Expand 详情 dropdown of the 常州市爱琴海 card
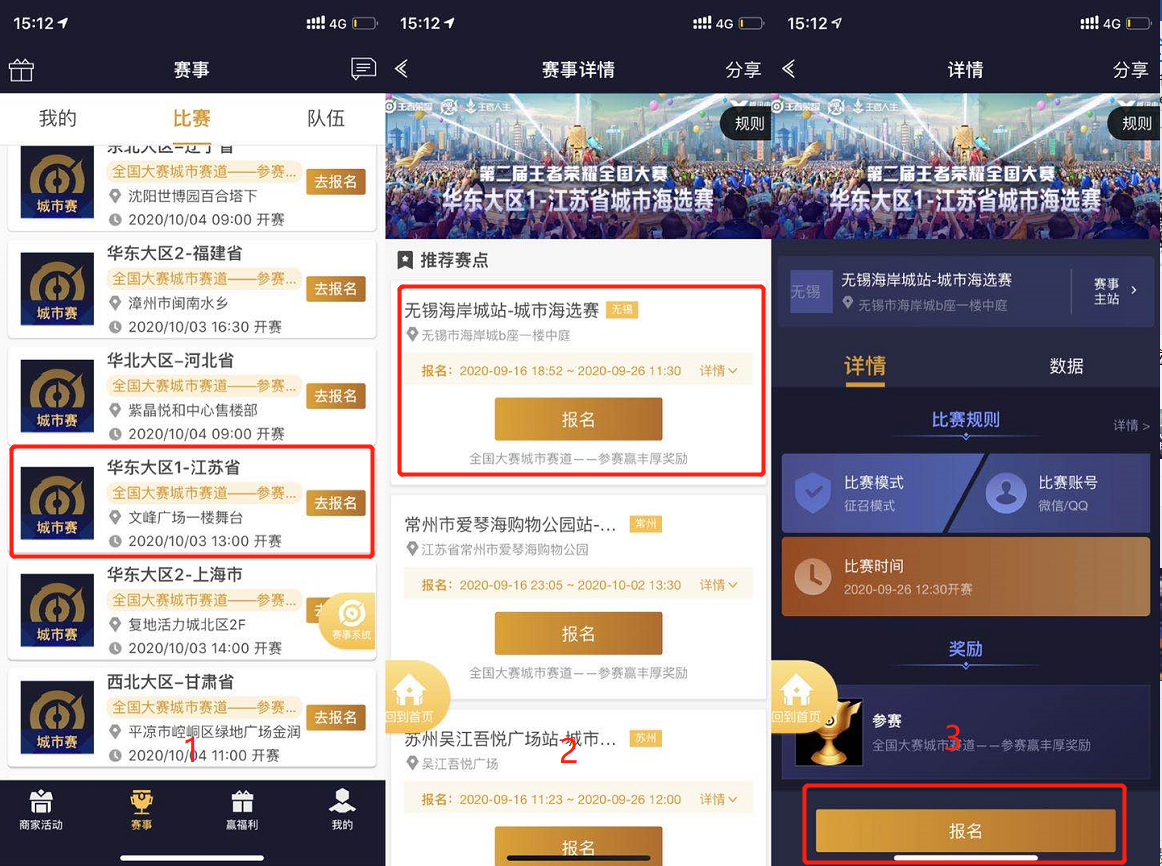 click(718, 584)
